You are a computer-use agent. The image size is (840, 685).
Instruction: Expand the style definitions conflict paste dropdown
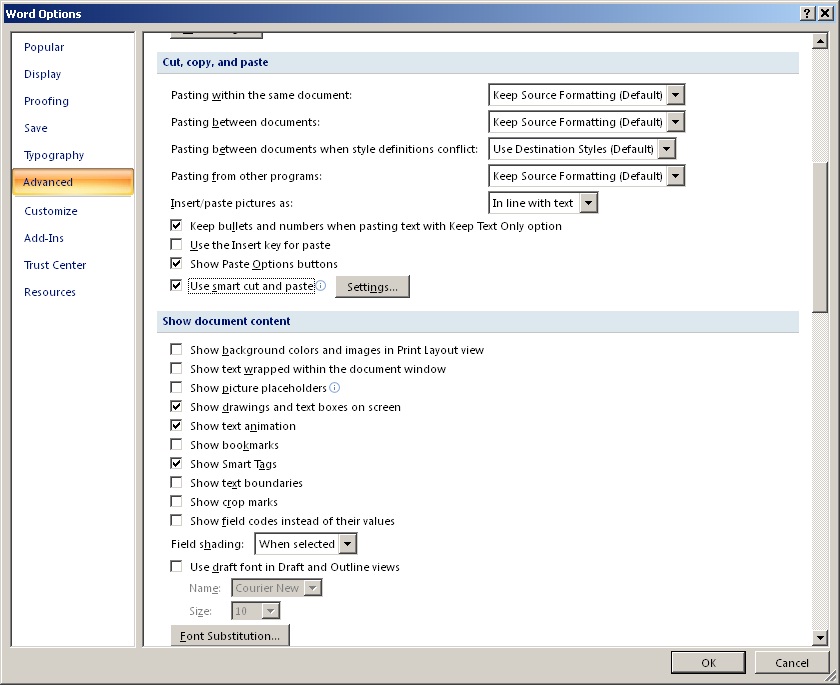tap(666, 149)
